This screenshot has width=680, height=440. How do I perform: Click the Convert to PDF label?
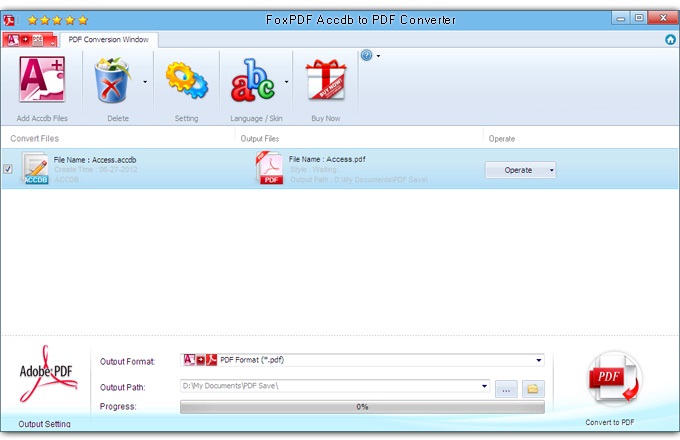(610, 422)
